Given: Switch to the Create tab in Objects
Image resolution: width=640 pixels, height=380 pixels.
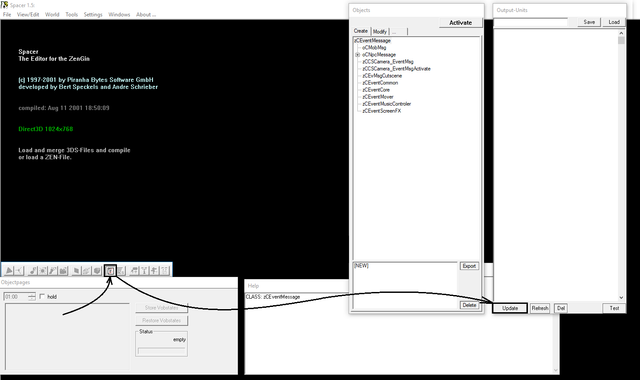Looking at the screenshot, I should coord(361,31).
